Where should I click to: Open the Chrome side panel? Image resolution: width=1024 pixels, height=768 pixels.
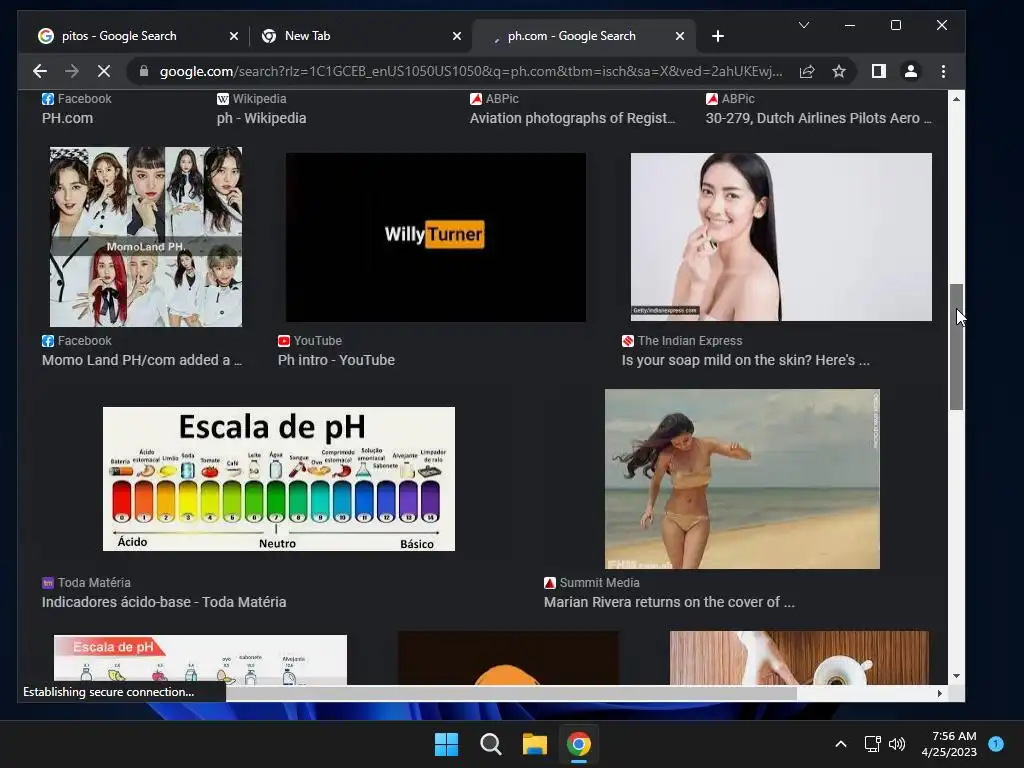[879, 71]
